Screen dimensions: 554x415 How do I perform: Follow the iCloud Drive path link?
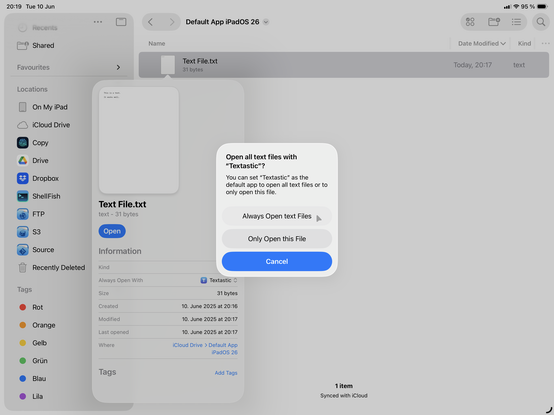tap(205, 349)
